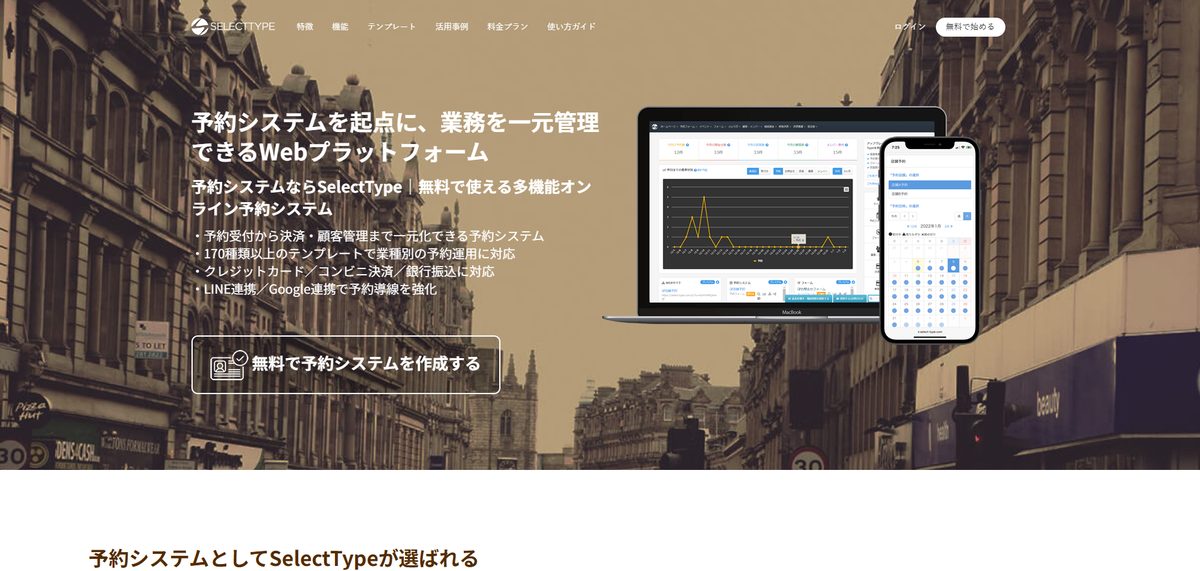Viewport: 1200px width, 571px height.
Task: Open the 料金プラン menu item
Action: (x=507, y=27)
